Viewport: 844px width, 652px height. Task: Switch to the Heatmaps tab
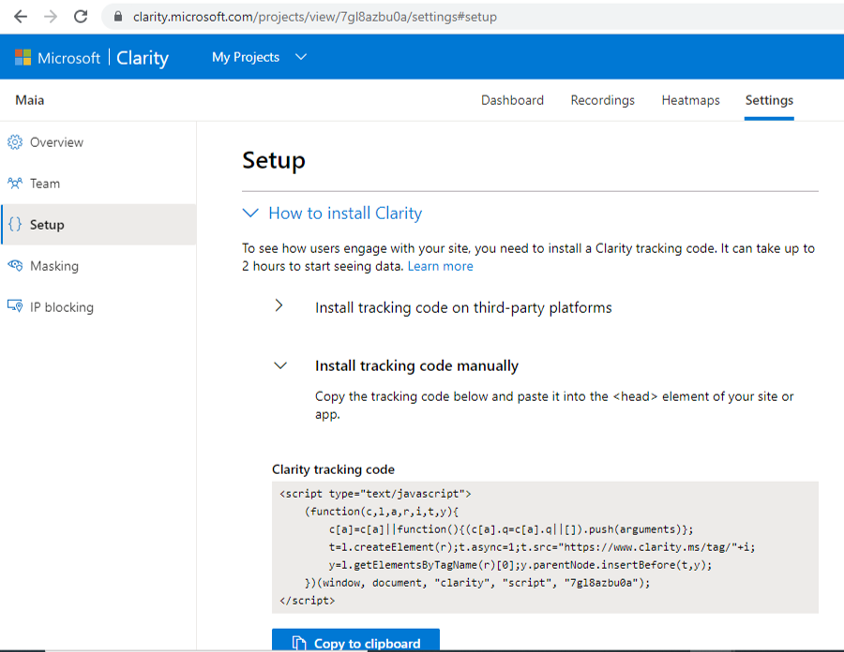(691, 100)
